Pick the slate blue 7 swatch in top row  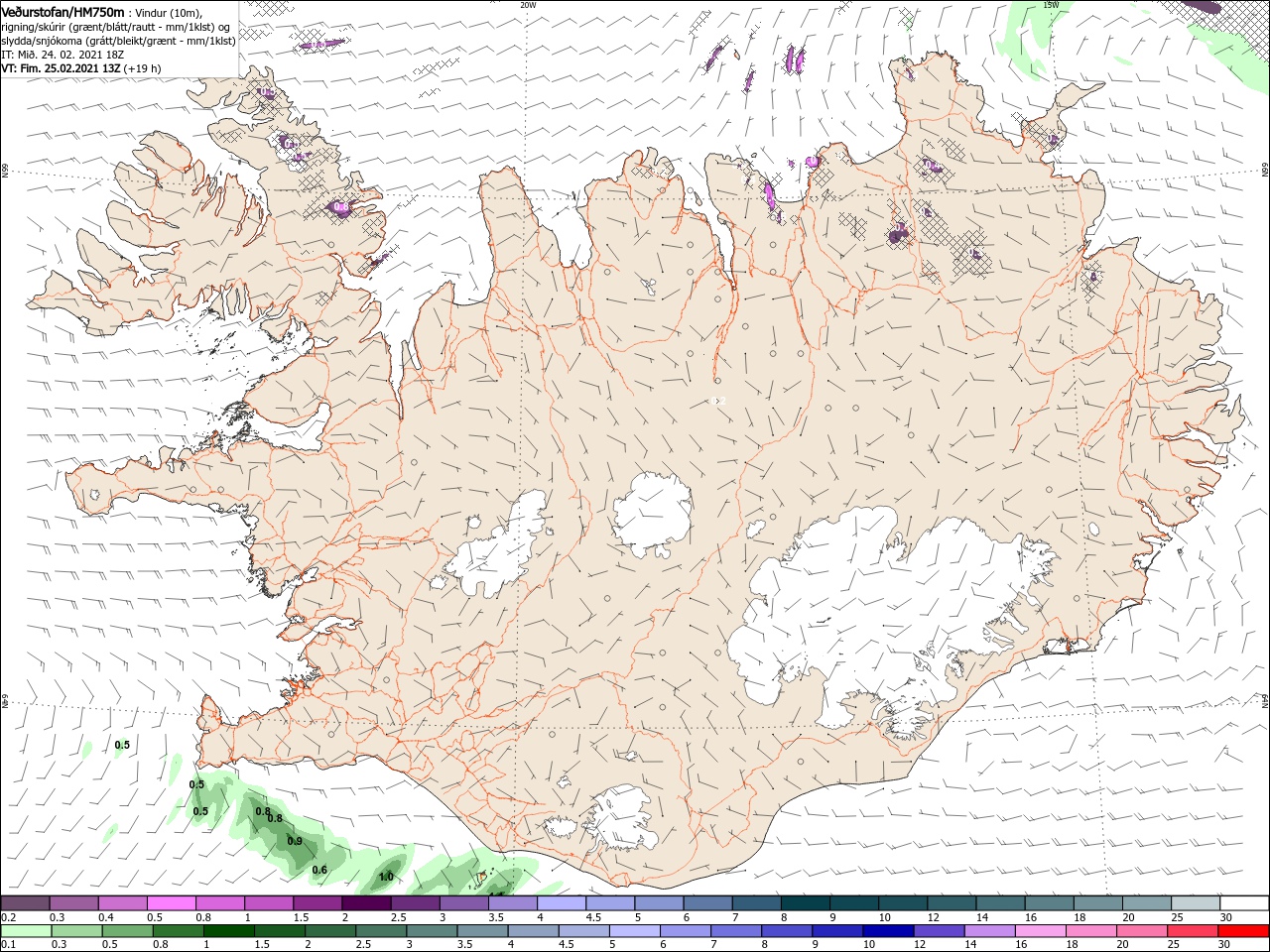tap(756, 903)
